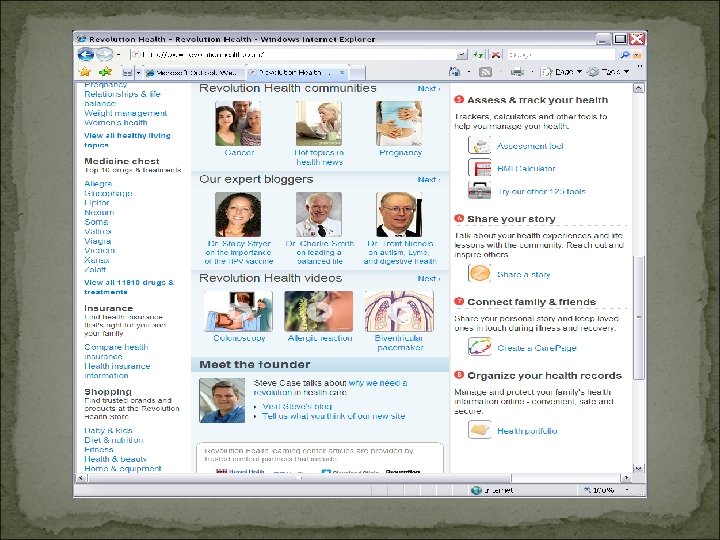720x540 pixels.
Task: Click the vertical scrollbar thumb
Action: coord(638,316)
